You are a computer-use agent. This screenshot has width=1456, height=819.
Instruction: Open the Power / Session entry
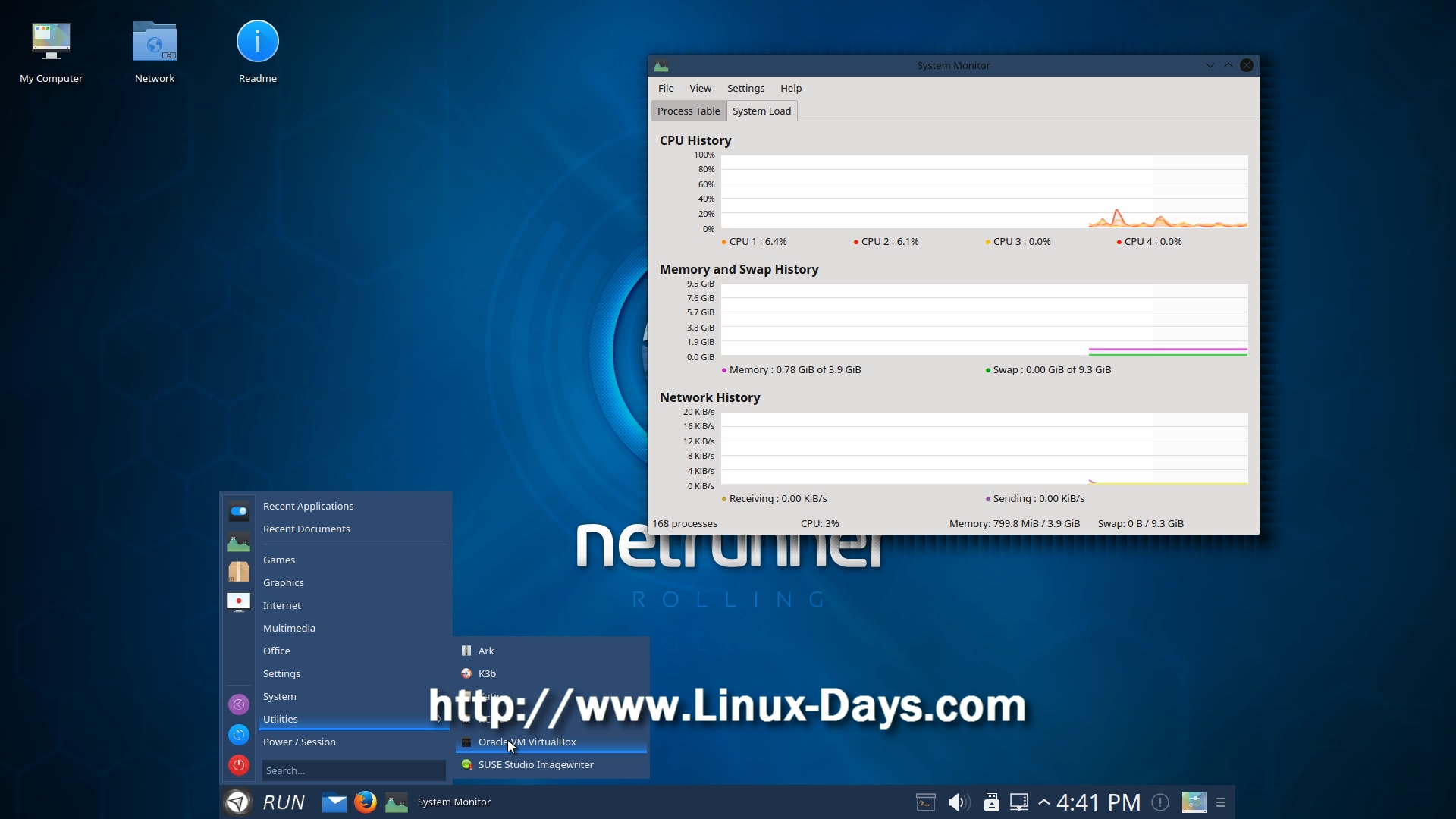click(x=353, y=742)
